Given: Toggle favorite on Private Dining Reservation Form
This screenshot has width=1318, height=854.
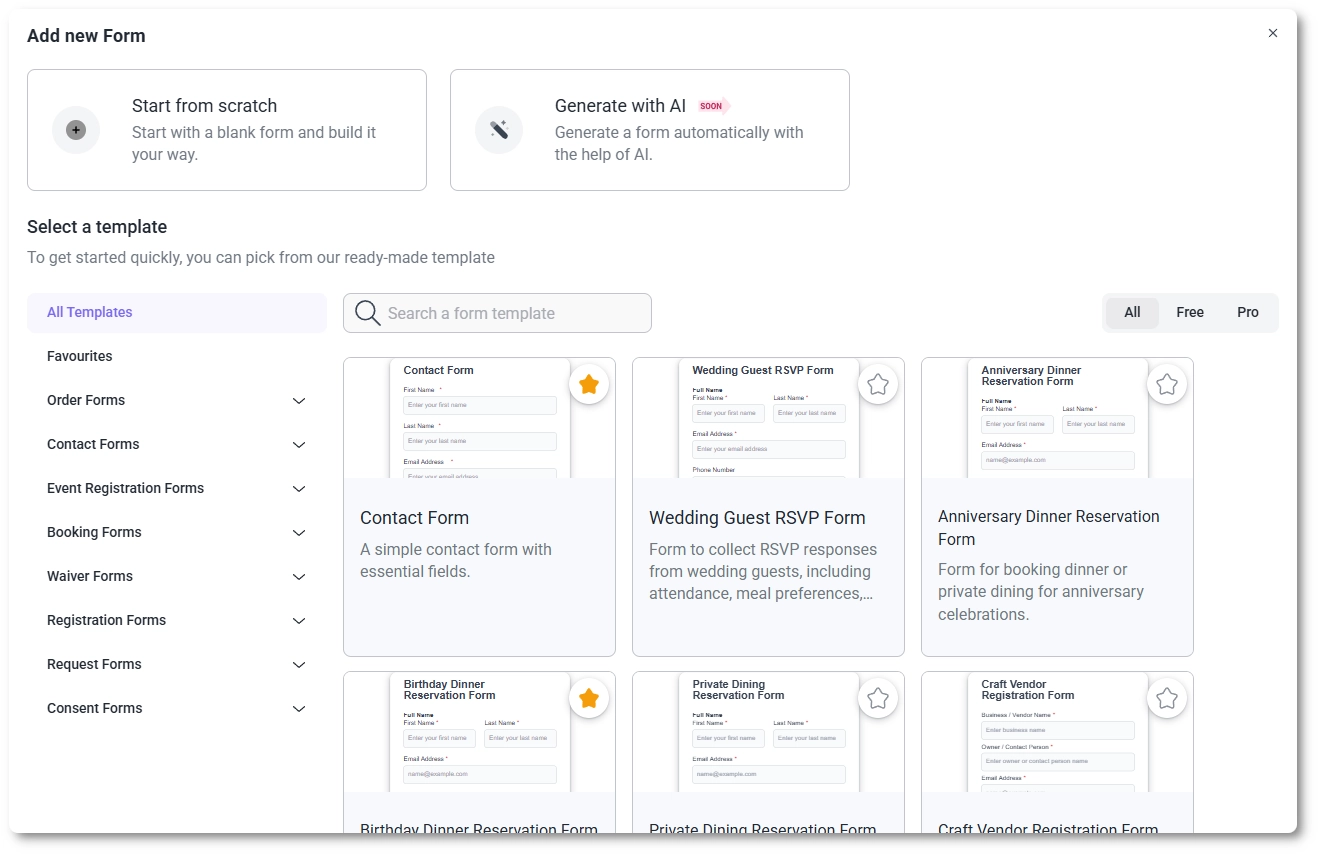Looking at the screenshot, I should (878, 698).
